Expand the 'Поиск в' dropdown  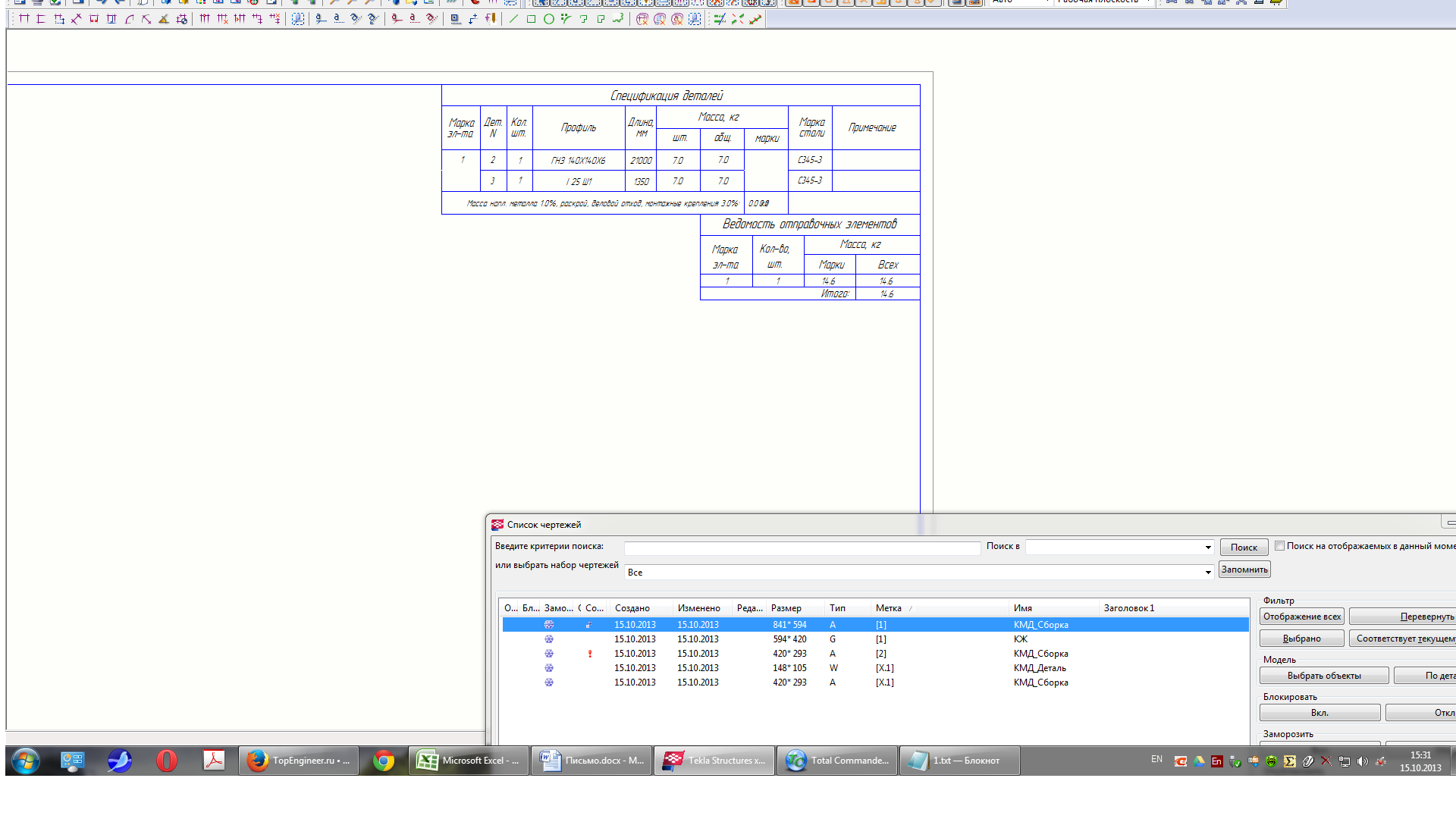click(1208, 548)
